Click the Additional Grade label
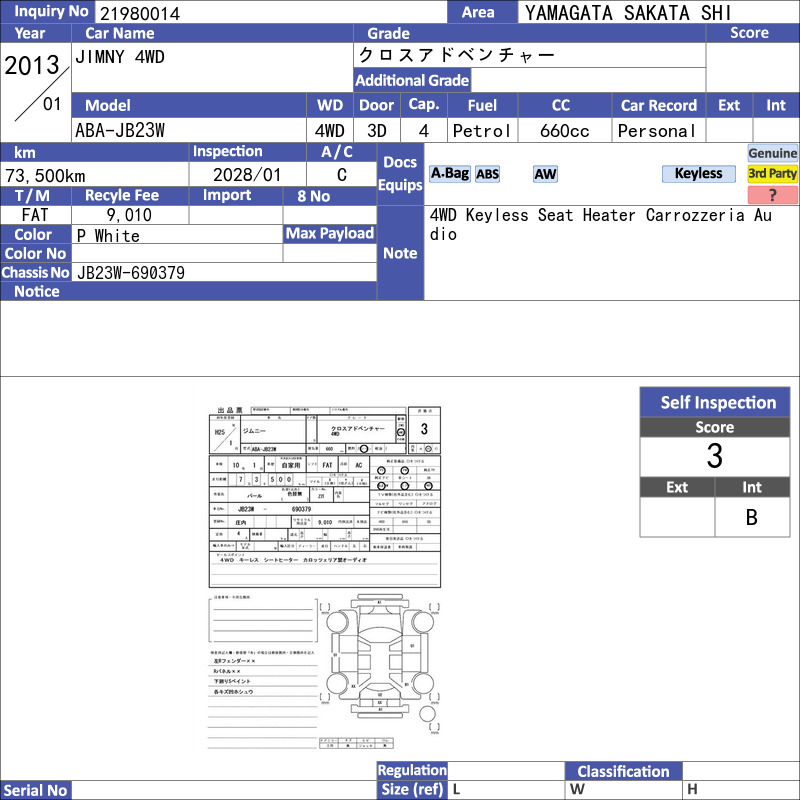This screenshot has width=800, height=800. (412, 80)
